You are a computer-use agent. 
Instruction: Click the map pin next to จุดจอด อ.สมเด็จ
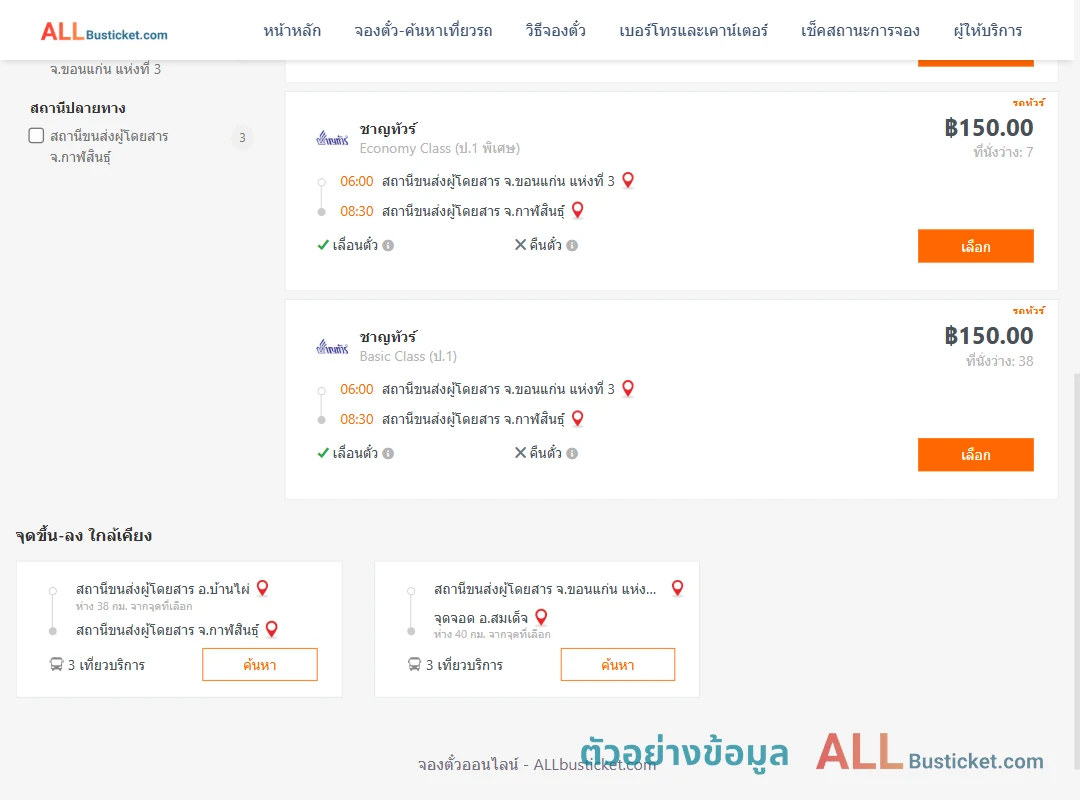[x=541, y=617]
